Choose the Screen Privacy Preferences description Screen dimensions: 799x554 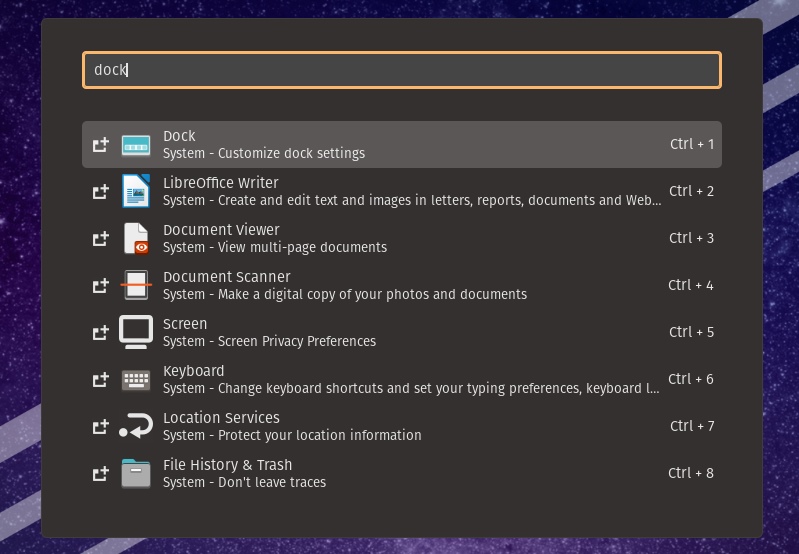pyautogui.click(x=269, y=341)
